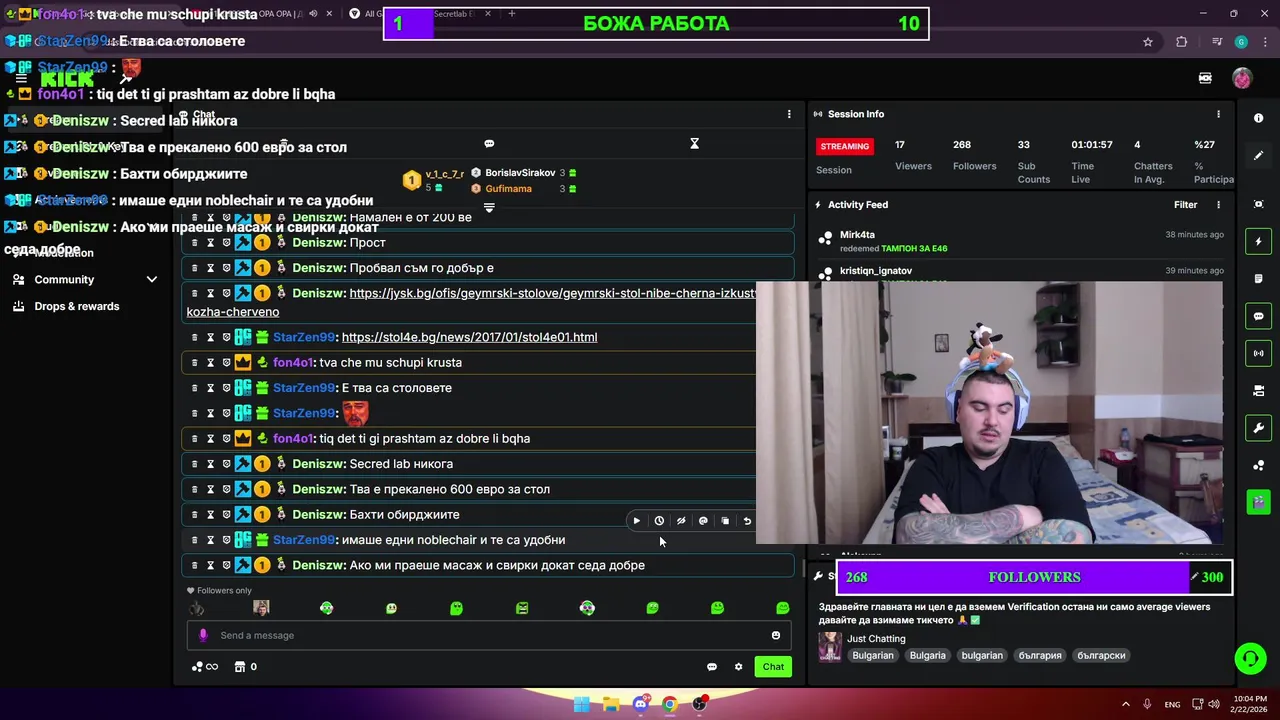Click the mention icon in message hover toolbar

click(x=703, y=521)
